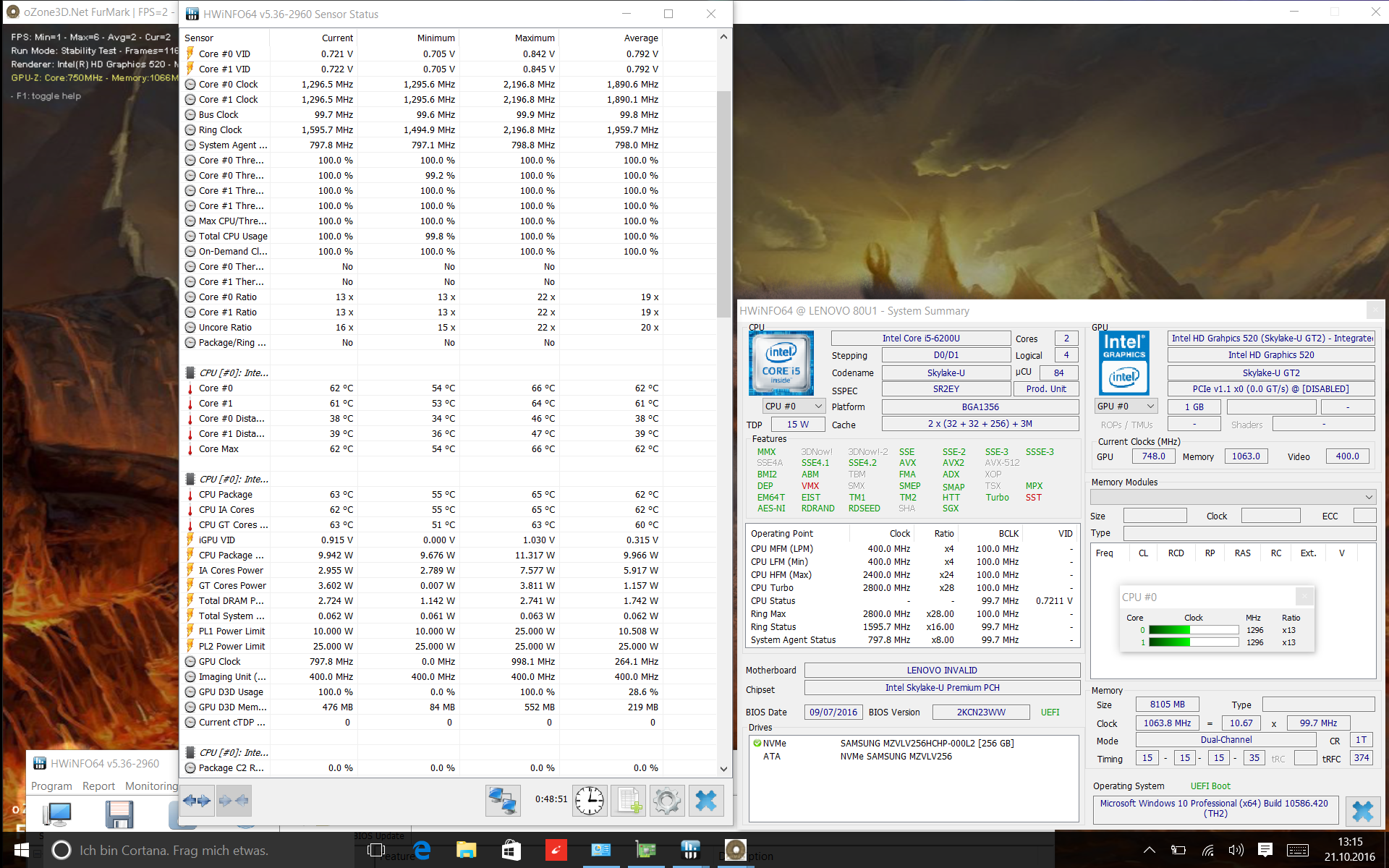Click the blue X close sensors button
The width and height of the screenshot is (1389, 868).
[705, 801]
